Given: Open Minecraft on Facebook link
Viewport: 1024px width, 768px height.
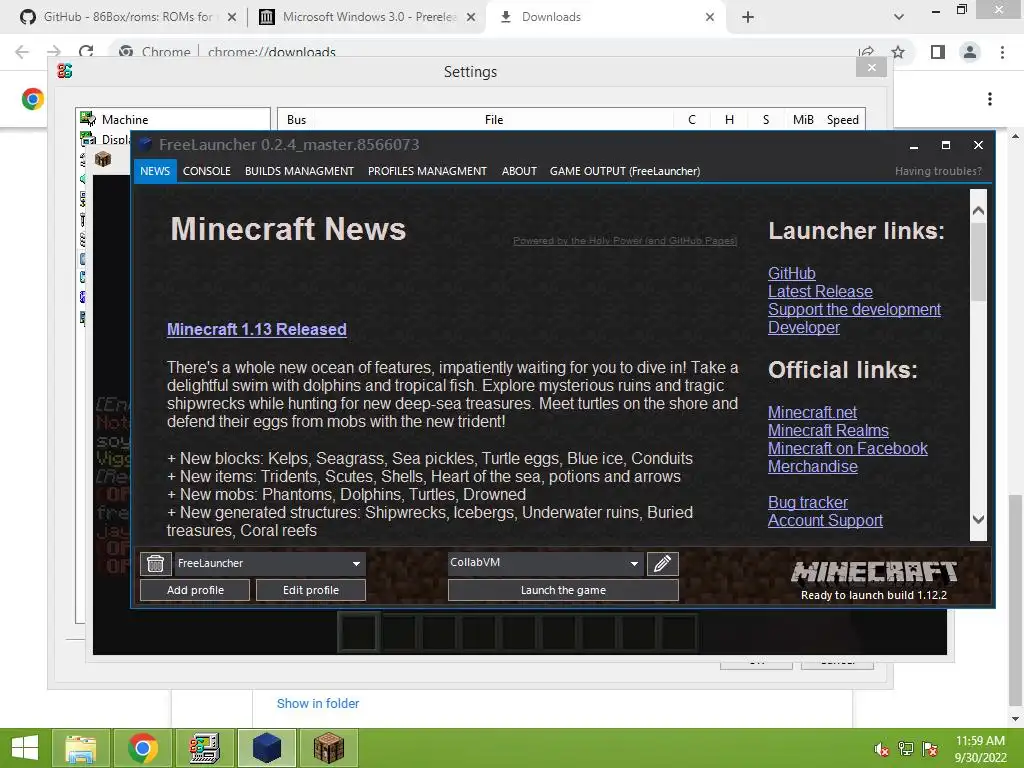Looking at the screenshot, I should (848, 448).
